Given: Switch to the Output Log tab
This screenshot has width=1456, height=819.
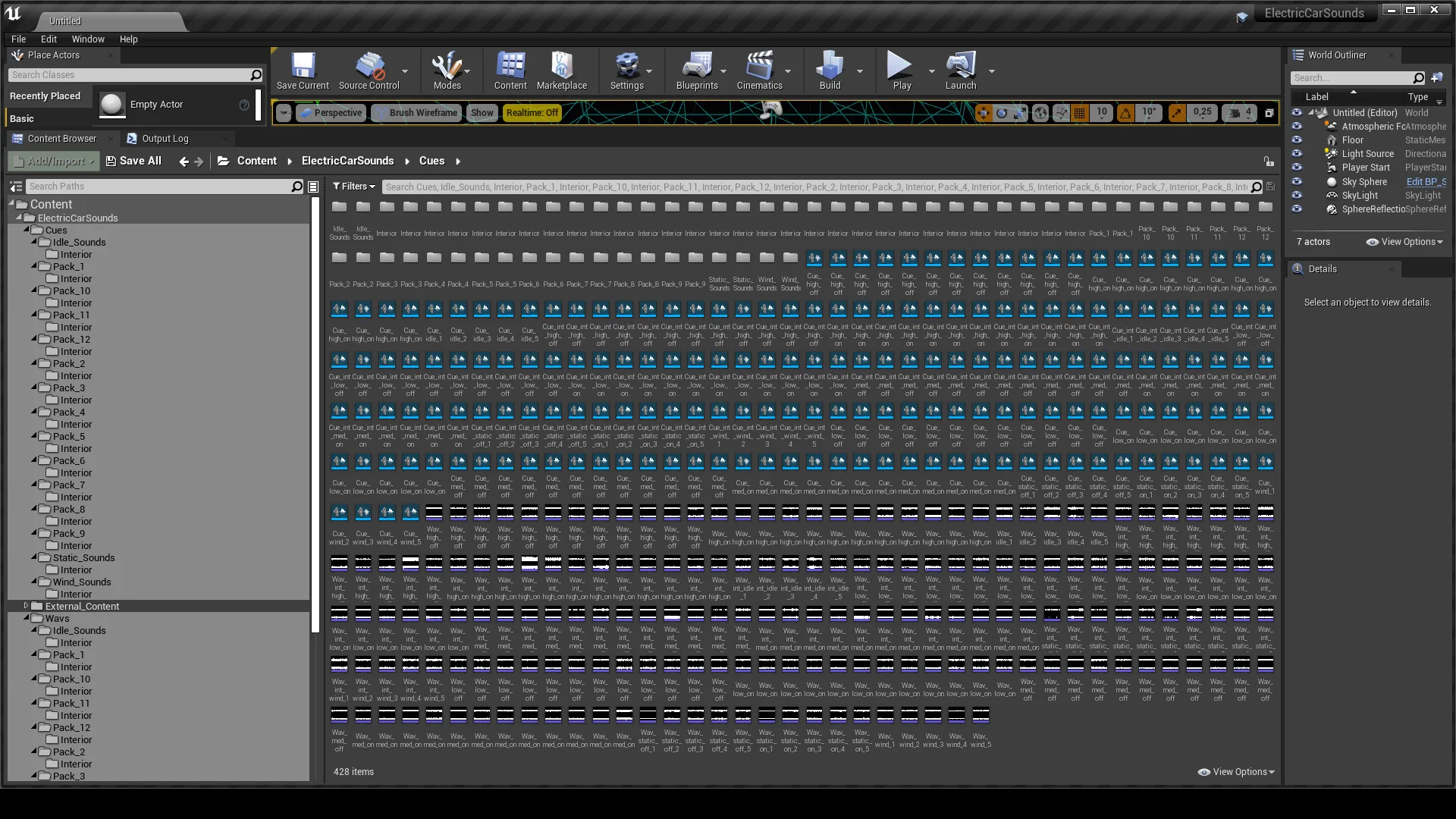Looking at the screenshot, I should tap(165, 139).
